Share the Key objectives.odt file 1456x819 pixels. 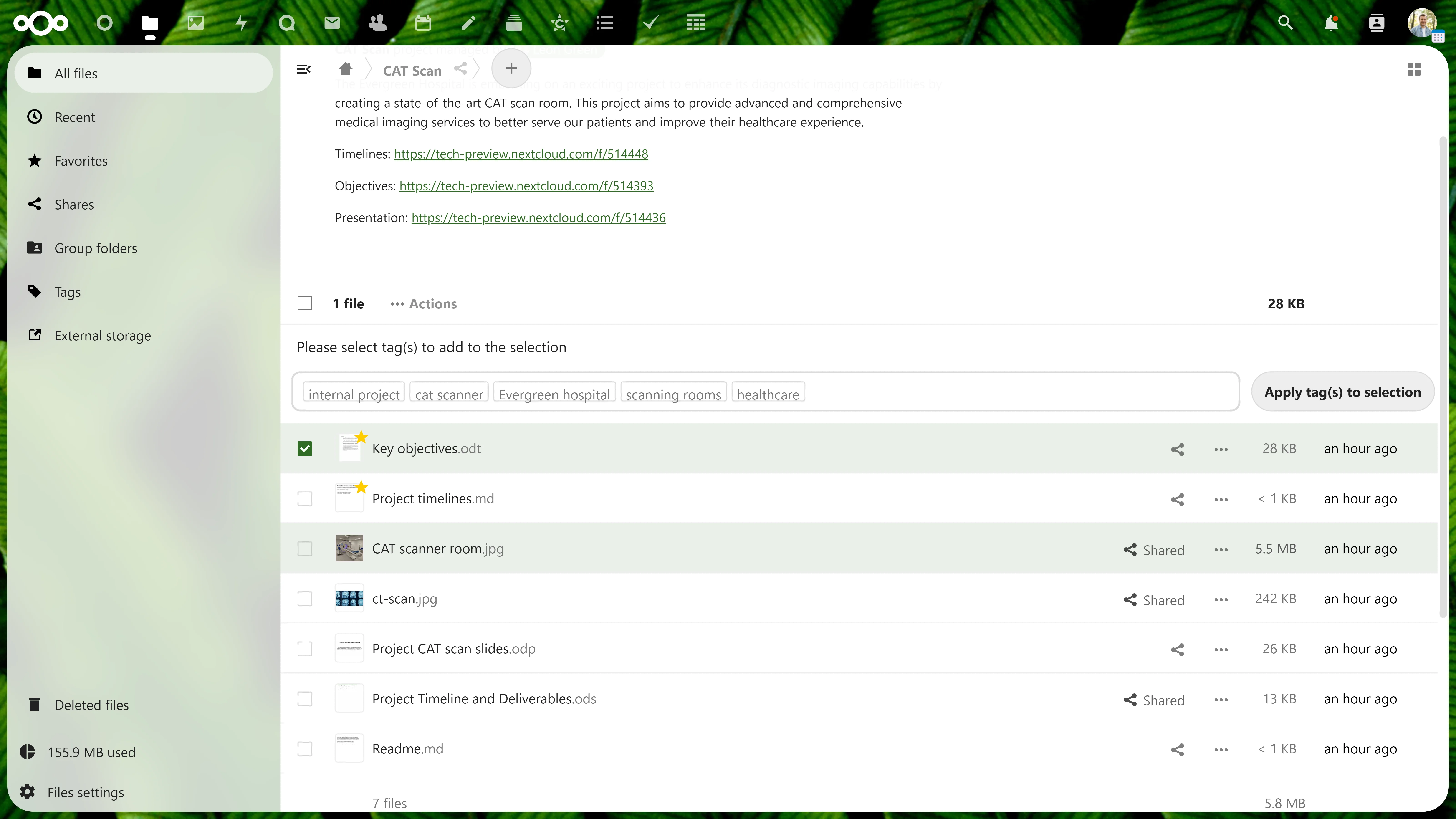1177,449
